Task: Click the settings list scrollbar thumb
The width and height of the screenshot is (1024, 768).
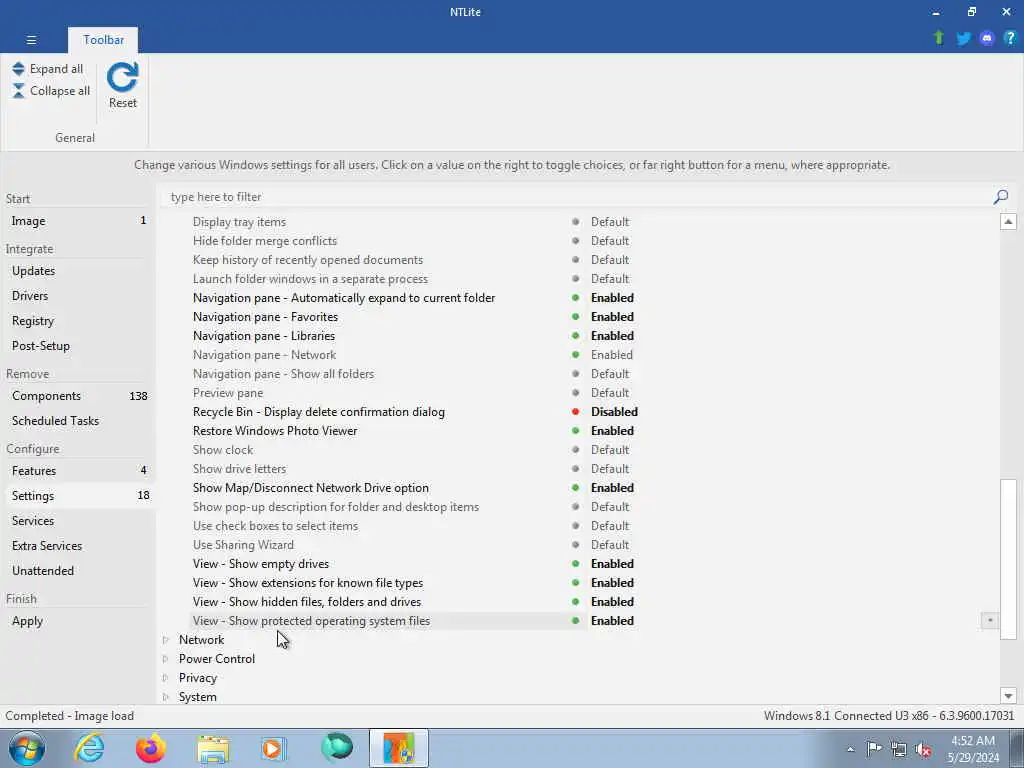Action: [1008, 559]
